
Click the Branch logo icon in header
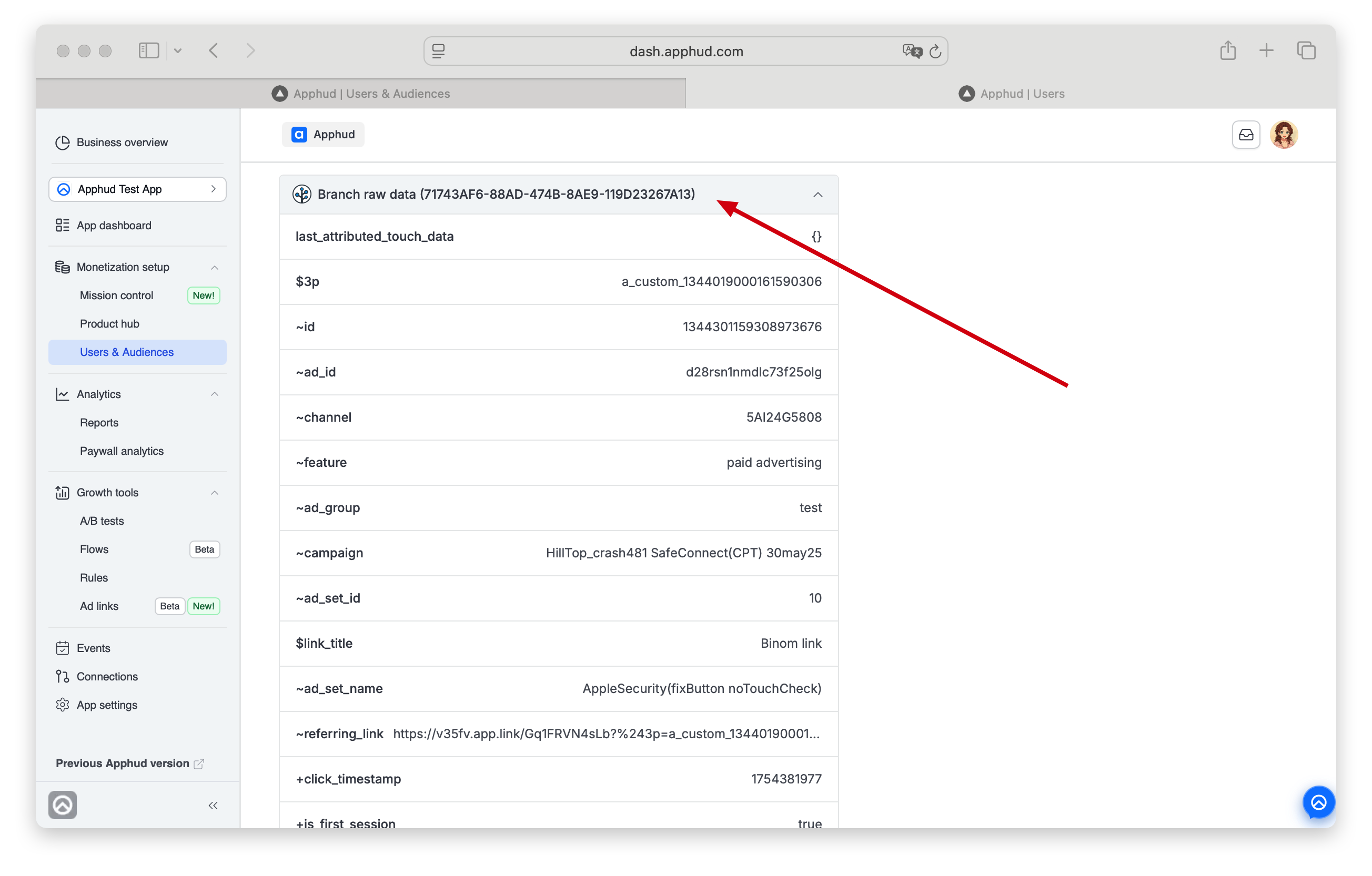(x=301, y=194)
